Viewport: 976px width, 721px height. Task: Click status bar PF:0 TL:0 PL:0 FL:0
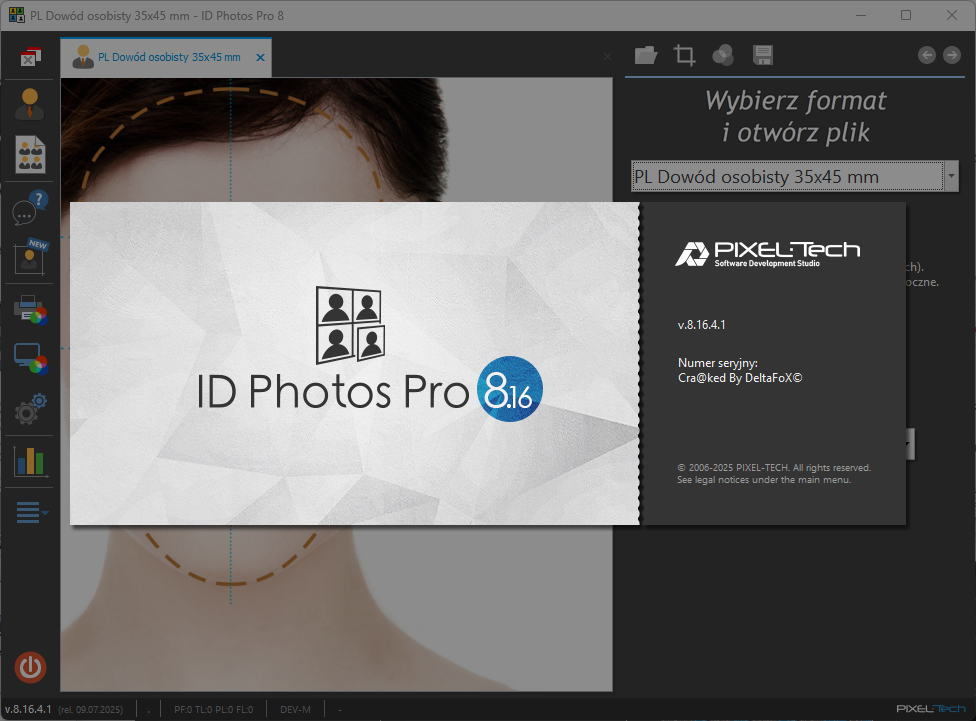(214, 710)
